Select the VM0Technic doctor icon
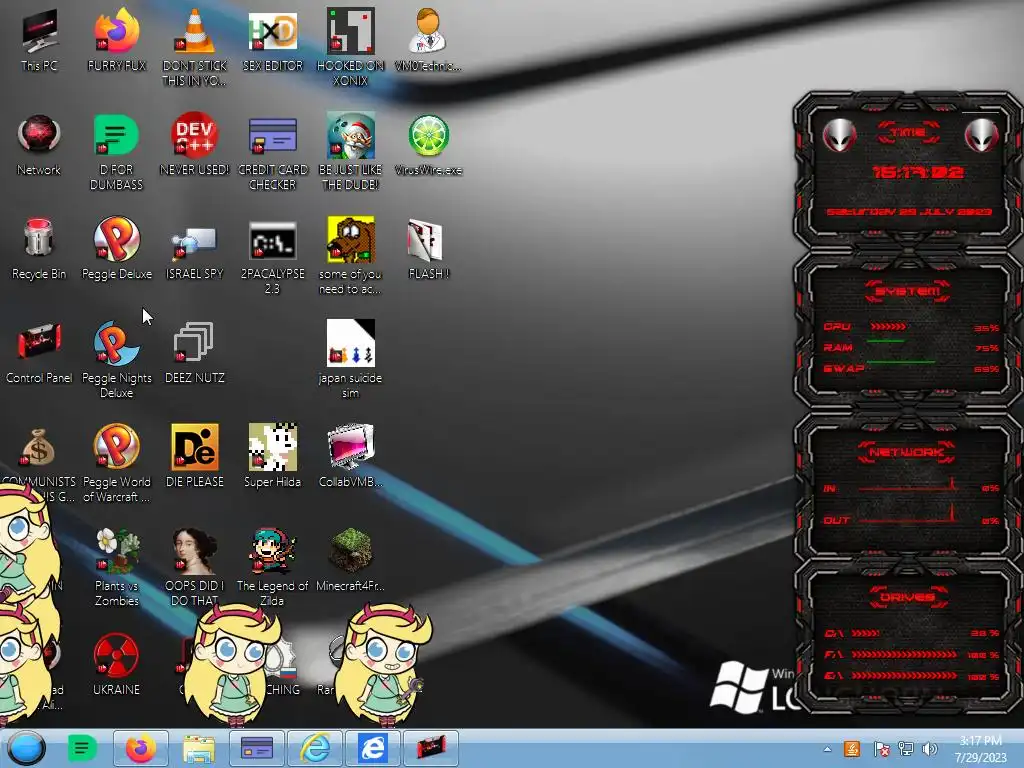The image size is (1024, 768). click(428, 39)
